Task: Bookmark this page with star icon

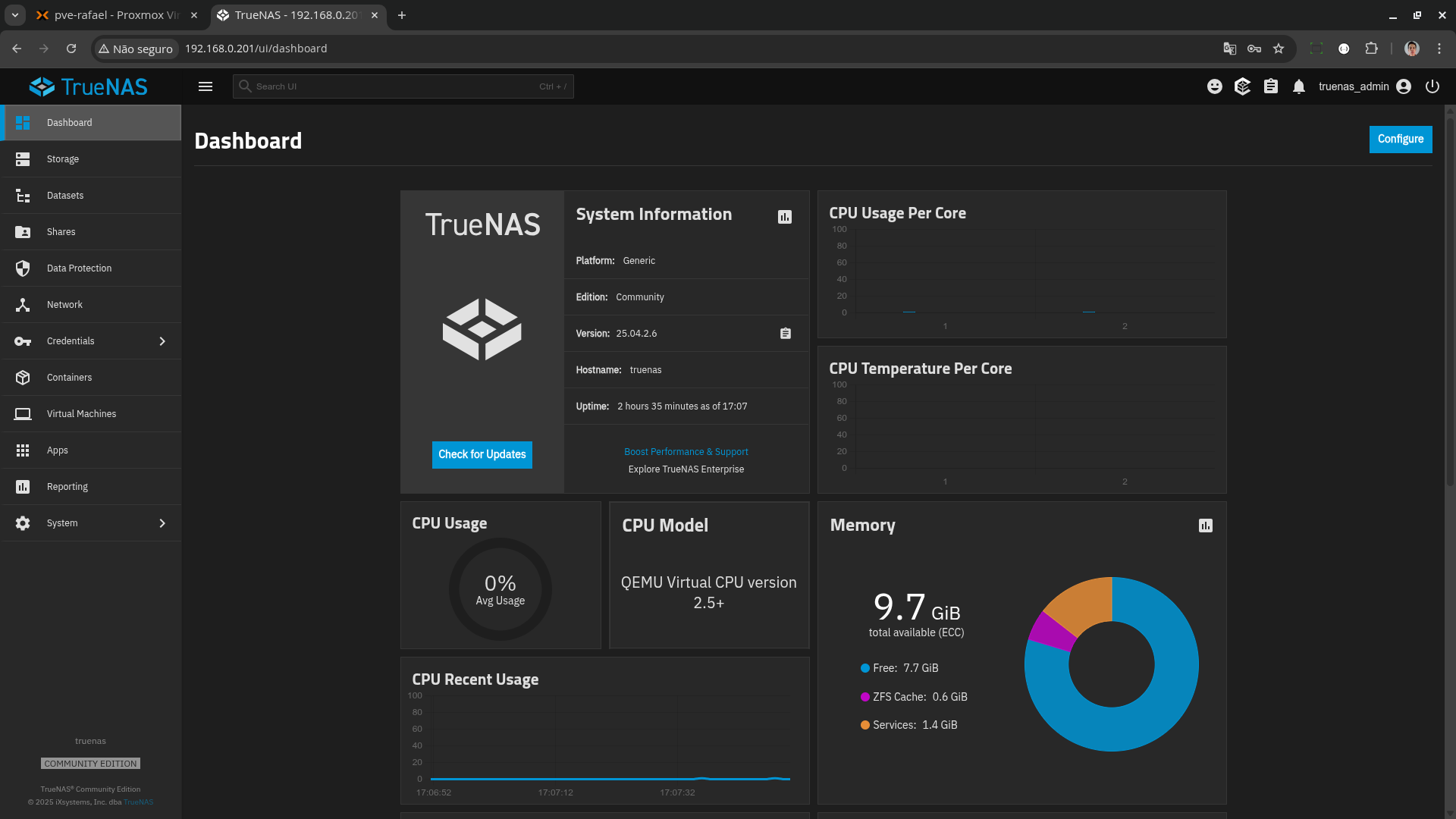Action: coord(1279,49)
